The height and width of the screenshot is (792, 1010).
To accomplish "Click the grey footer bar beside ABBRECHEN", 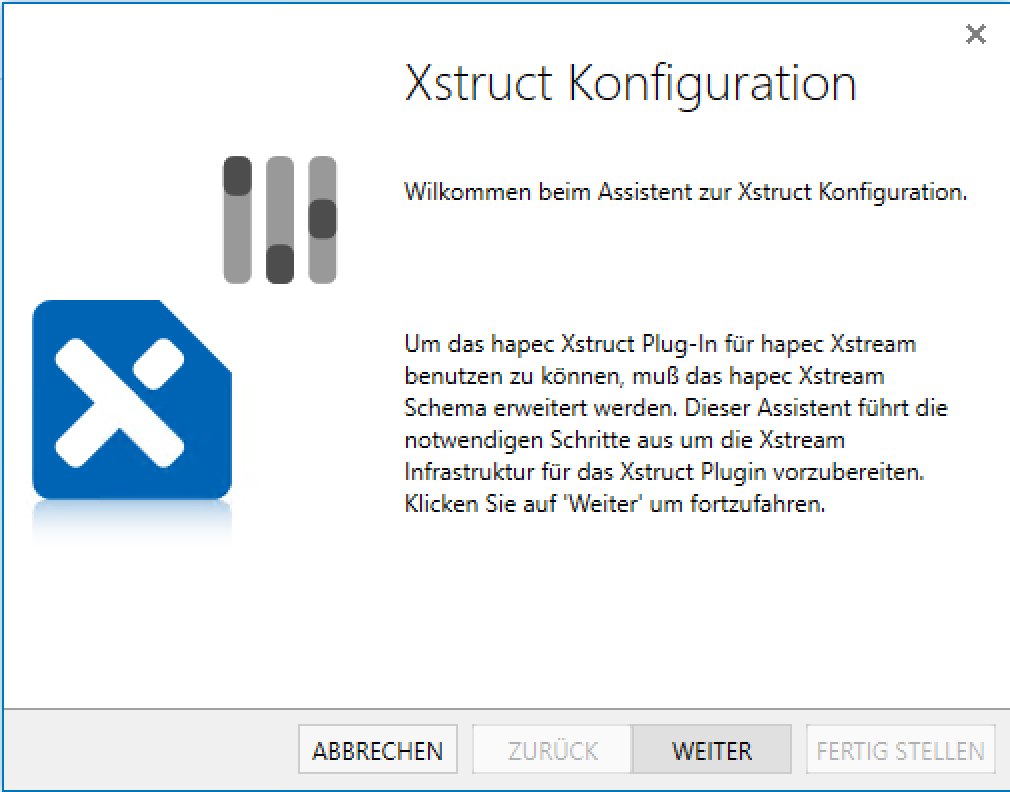I will pyautogui.click(x=150, y=750).
